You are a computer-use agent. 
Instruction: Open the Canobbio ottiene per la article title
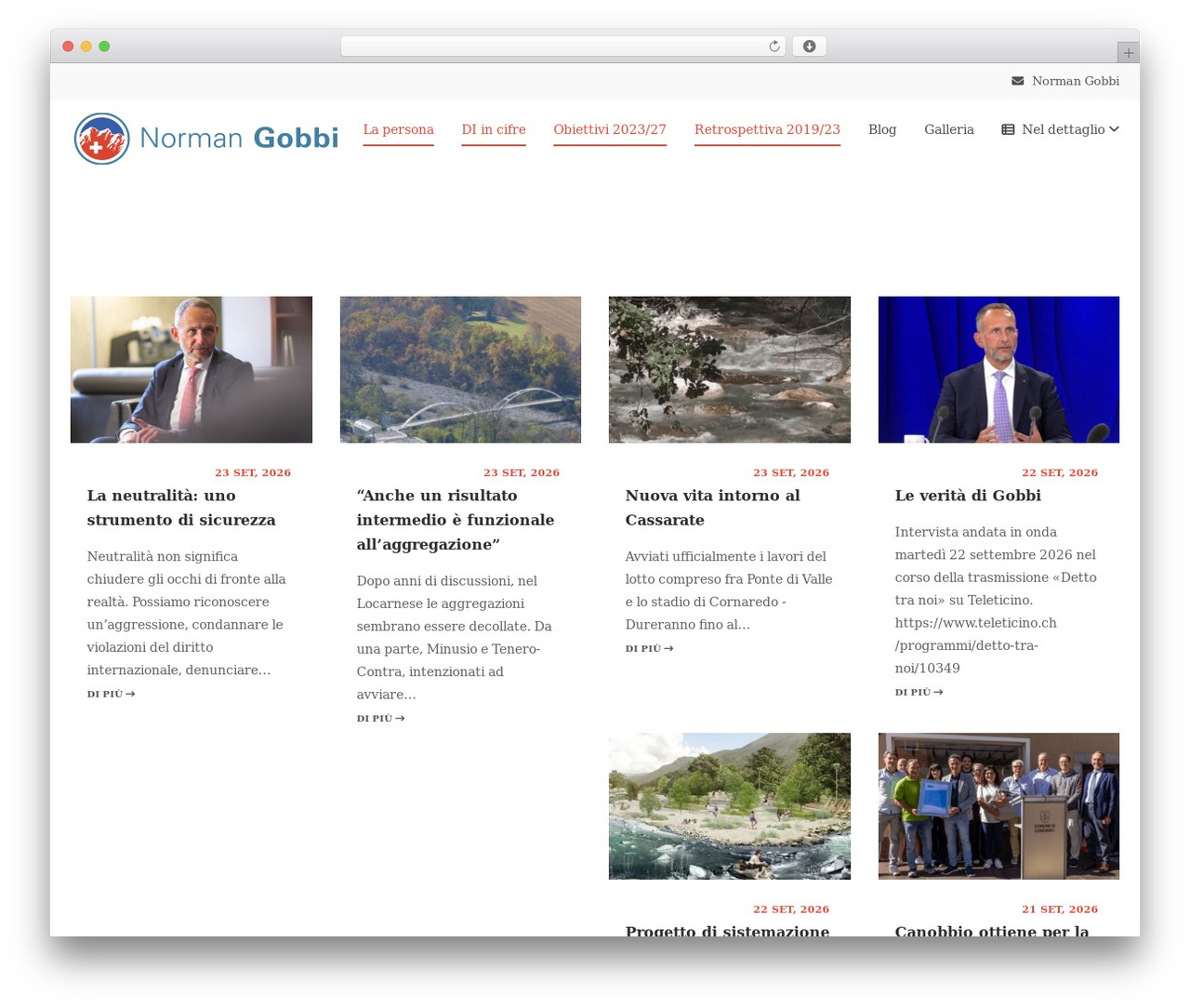pyautogui.click(x=991, y=931)
